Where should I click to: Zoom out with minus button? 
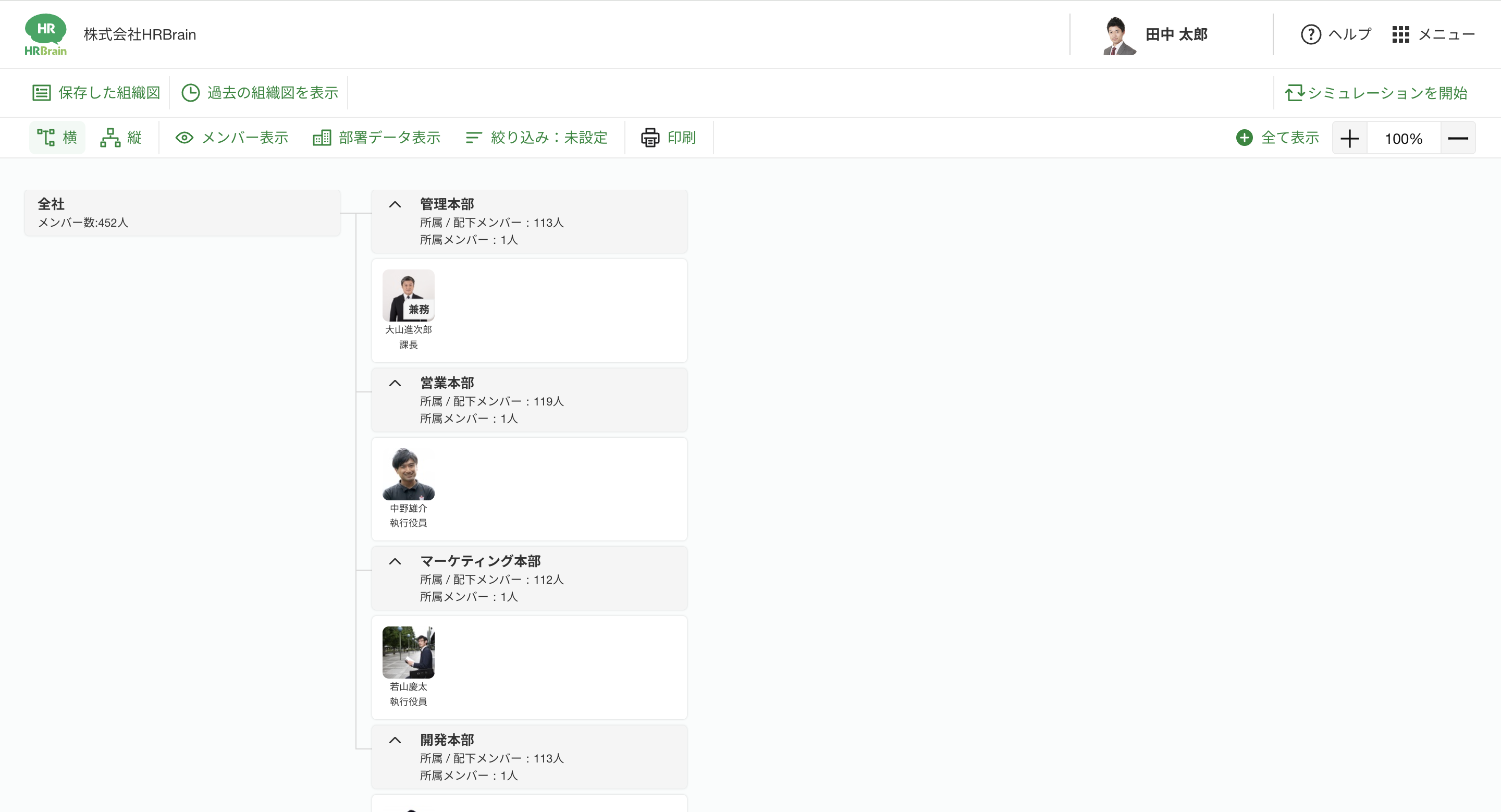[x=1458, y=138]
